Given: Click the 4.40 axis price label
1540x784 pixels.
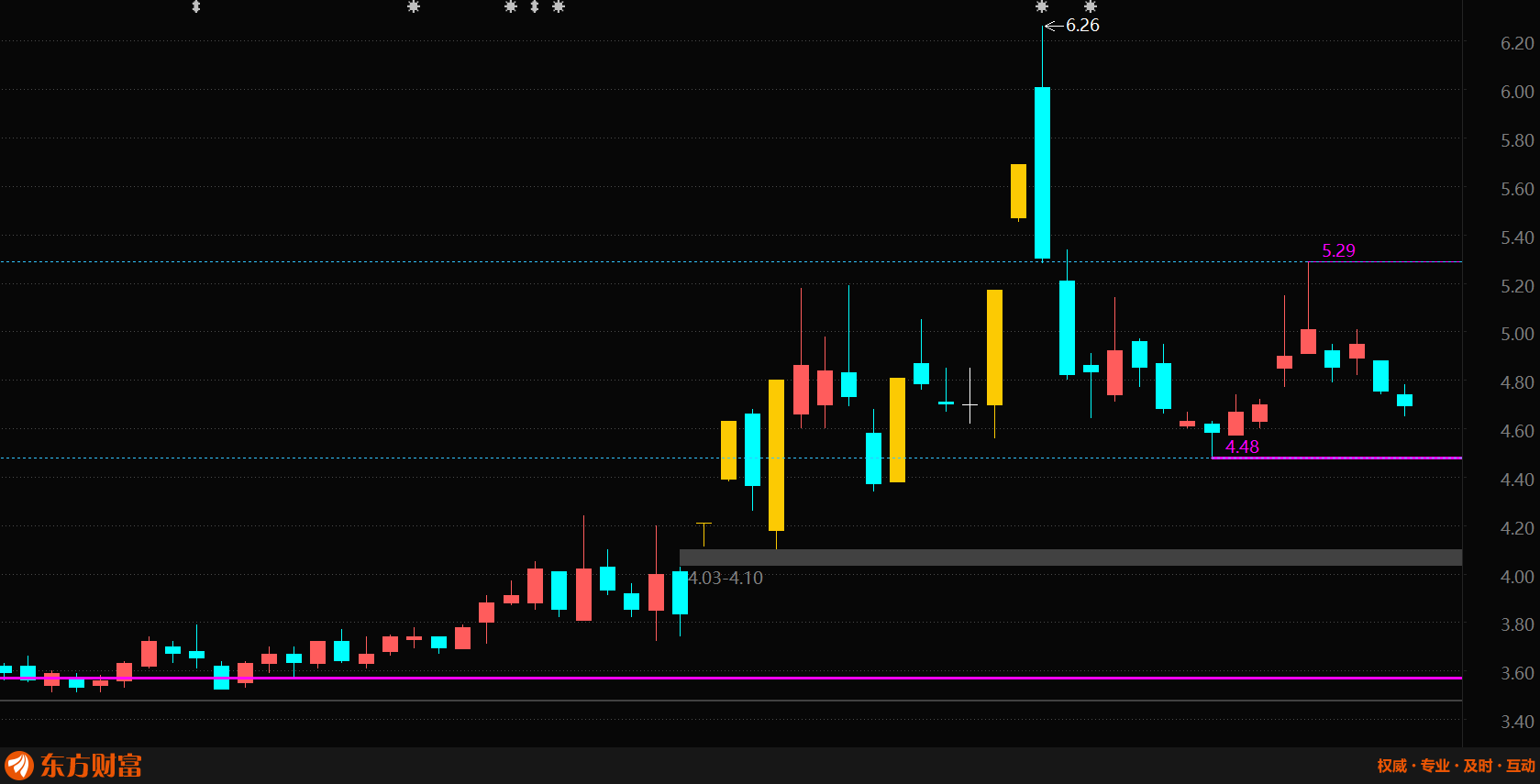Looking at the screenshot, I should (1517, 480).
